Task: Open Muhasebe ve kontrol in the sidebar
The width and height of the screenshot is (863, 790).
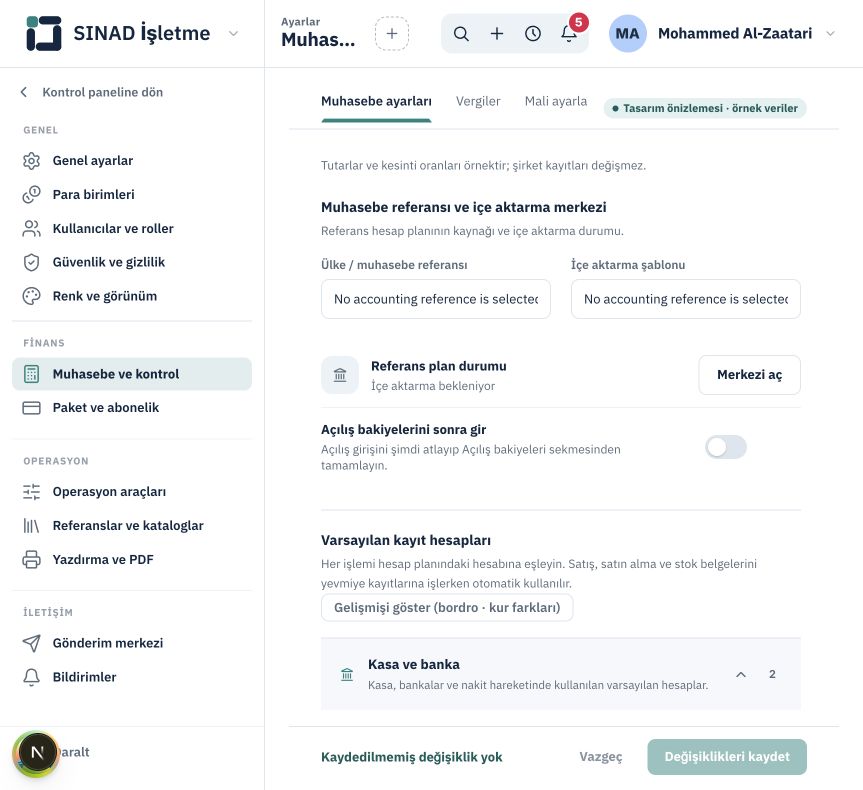Action: point(132,374)
